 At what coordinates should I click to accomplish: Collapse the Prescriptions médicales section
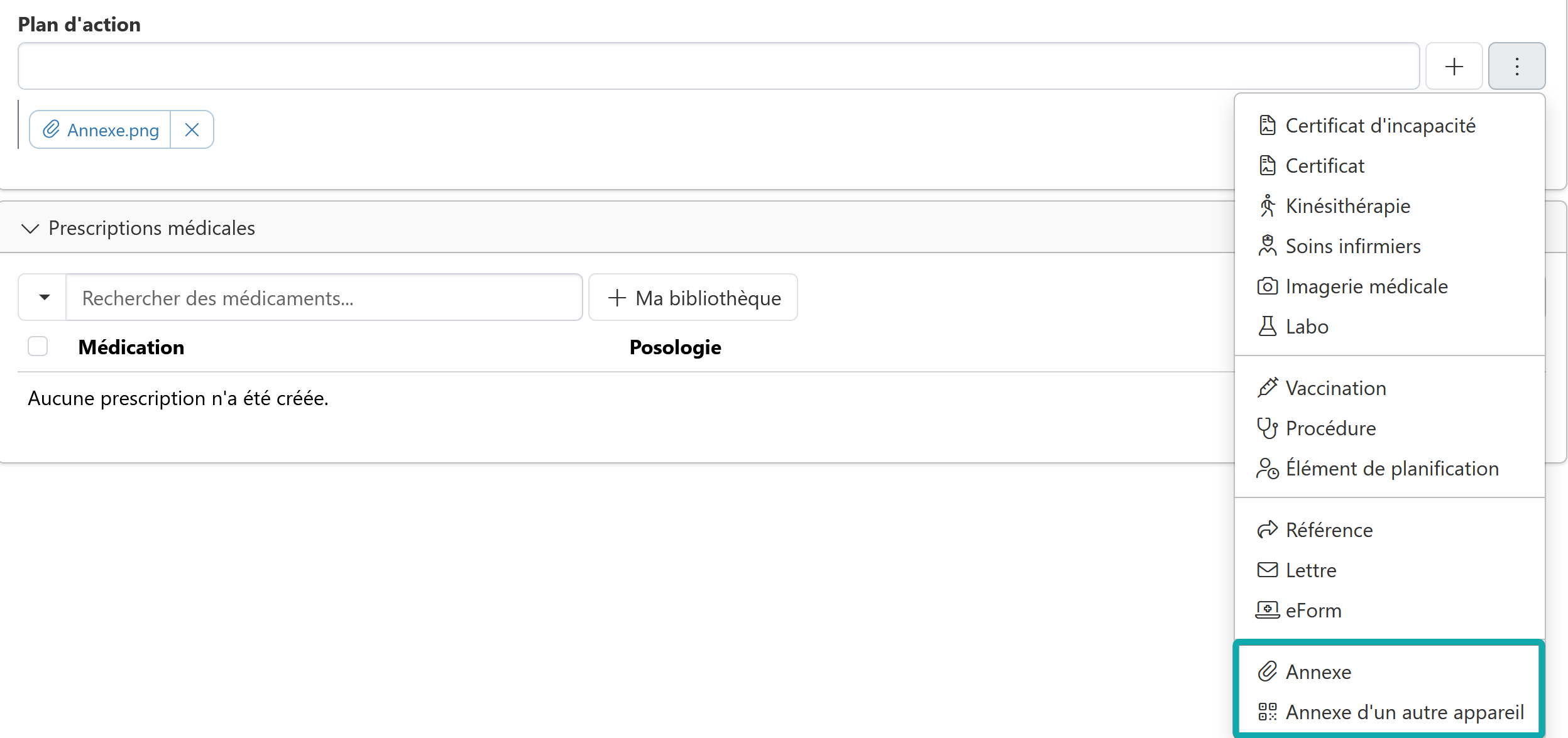coord(30,228)
